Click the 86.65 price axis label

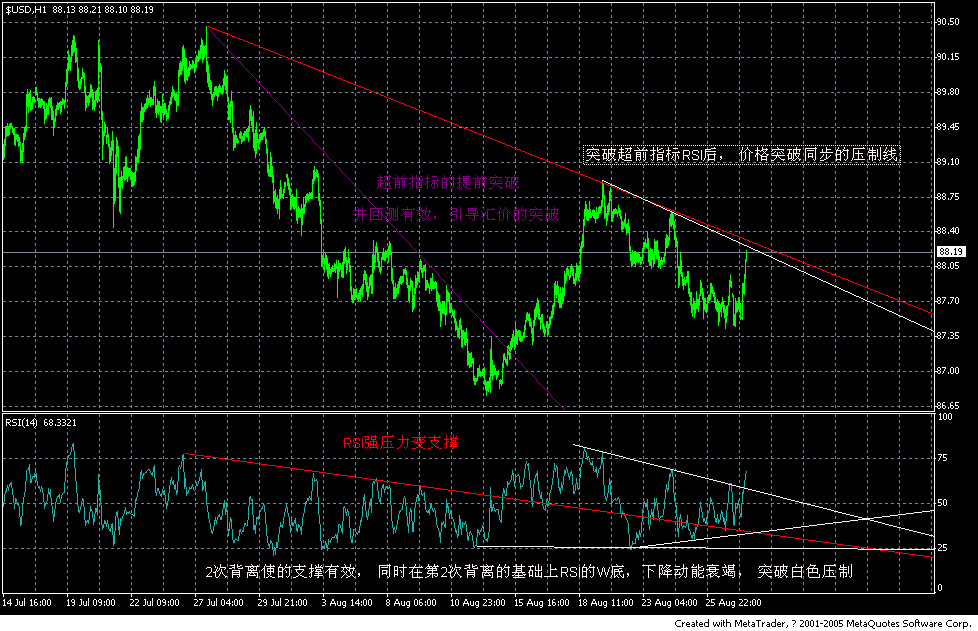pos(948,406)
